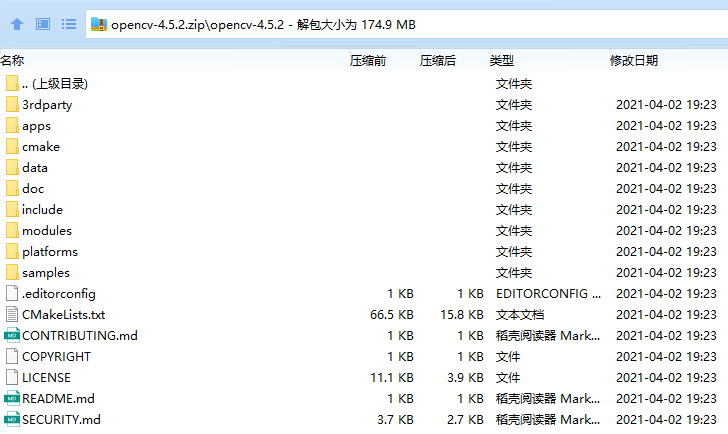
Task: Click 'EDITORCONFIG ...' type of .editorconfig
Action: (x=548, y=294)
